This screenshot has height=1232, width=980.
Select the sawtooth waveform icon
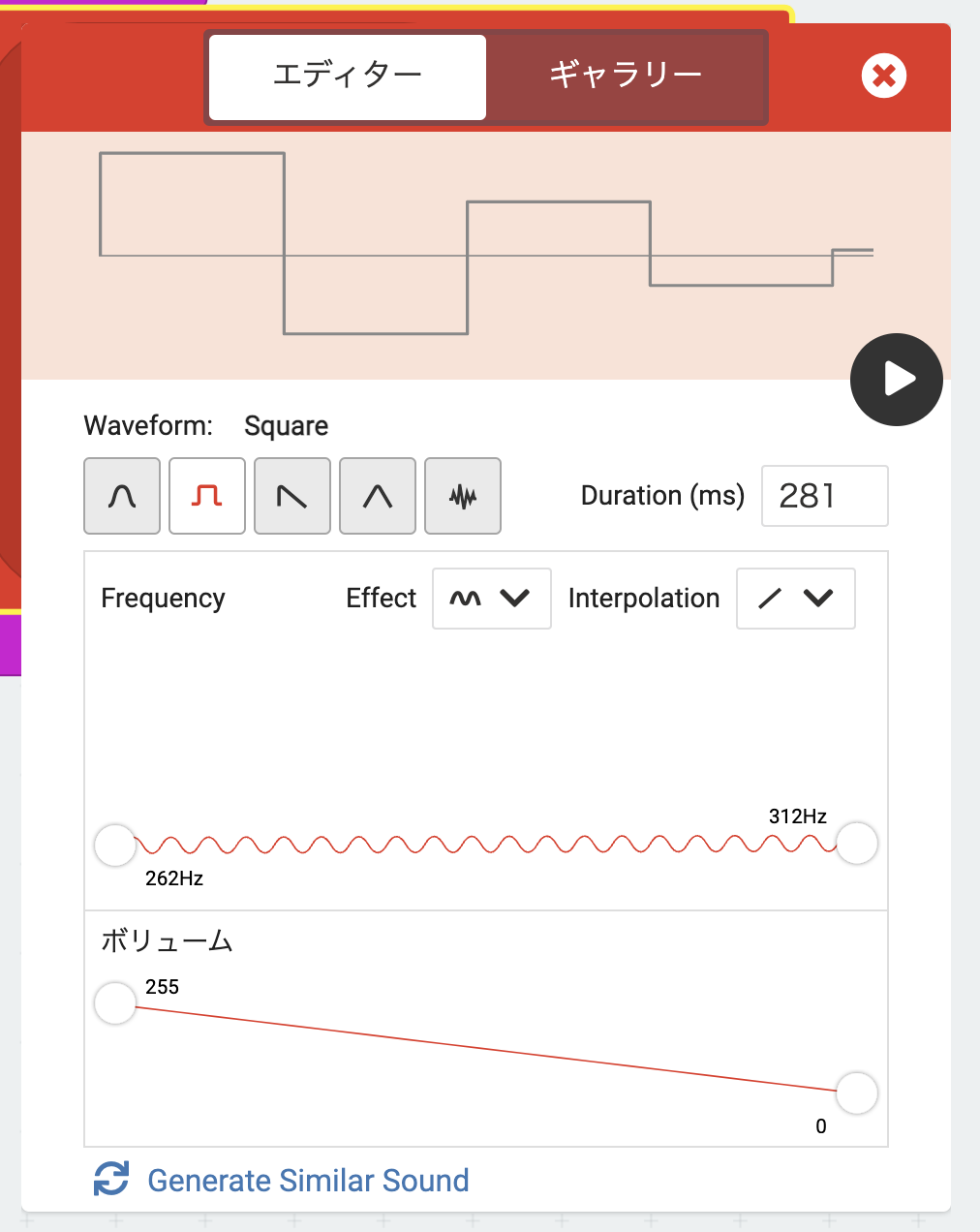tap(292, 496)
